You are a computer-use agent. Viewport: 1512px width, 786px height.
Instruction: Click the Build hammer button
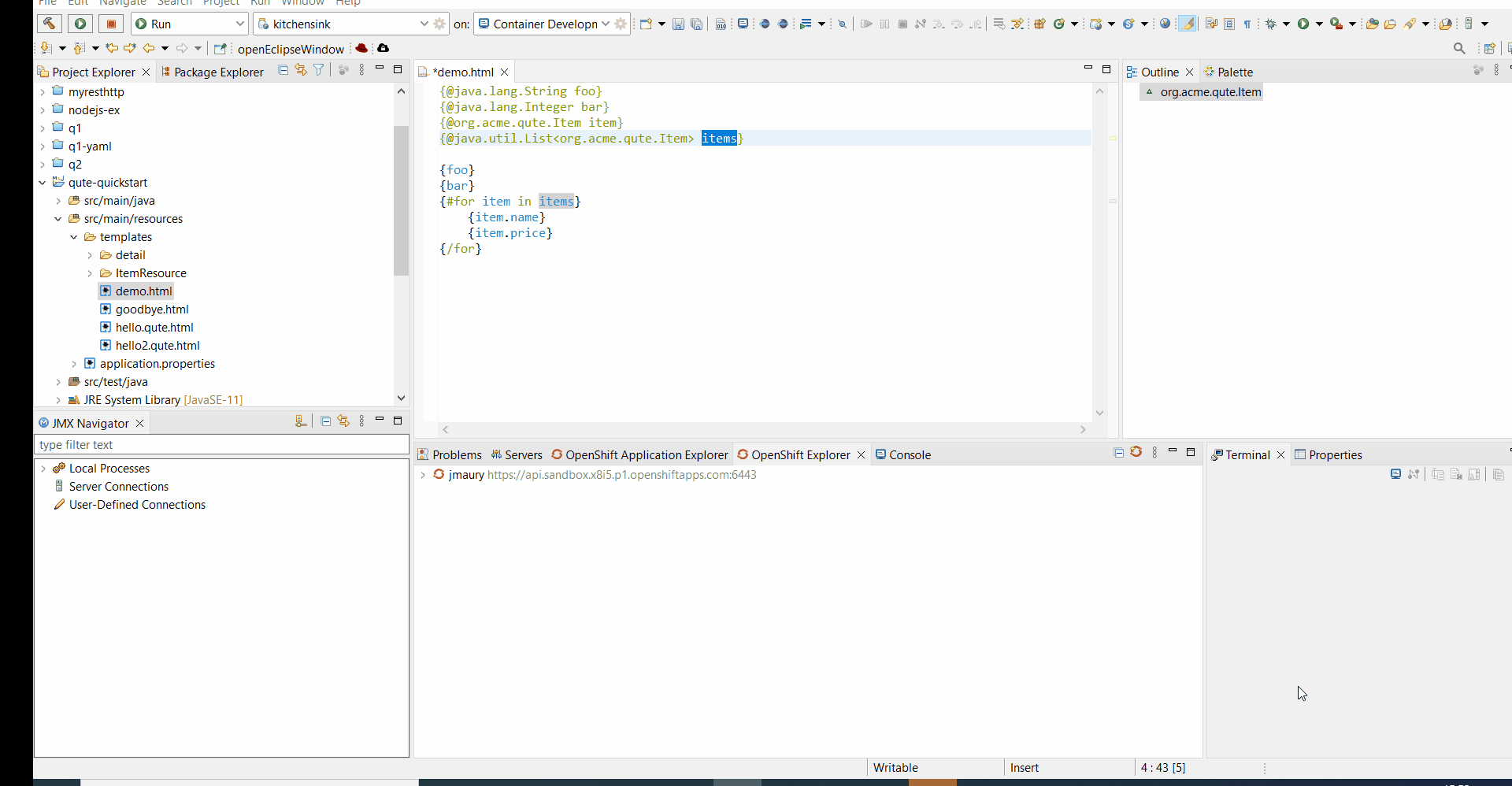coord(49,24)
